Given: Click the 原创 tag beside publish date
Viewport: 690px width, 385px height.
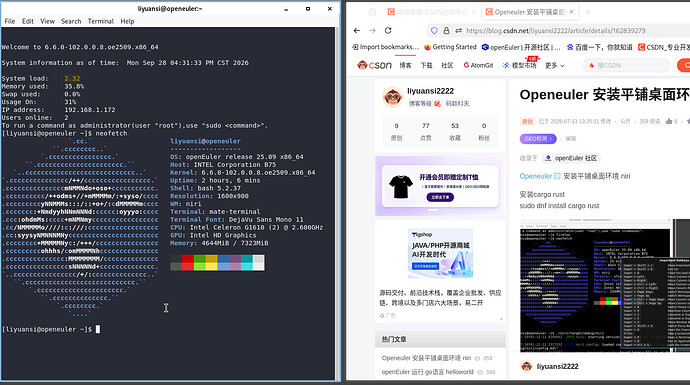Looking at the screenshot, I should click(527, 121).
